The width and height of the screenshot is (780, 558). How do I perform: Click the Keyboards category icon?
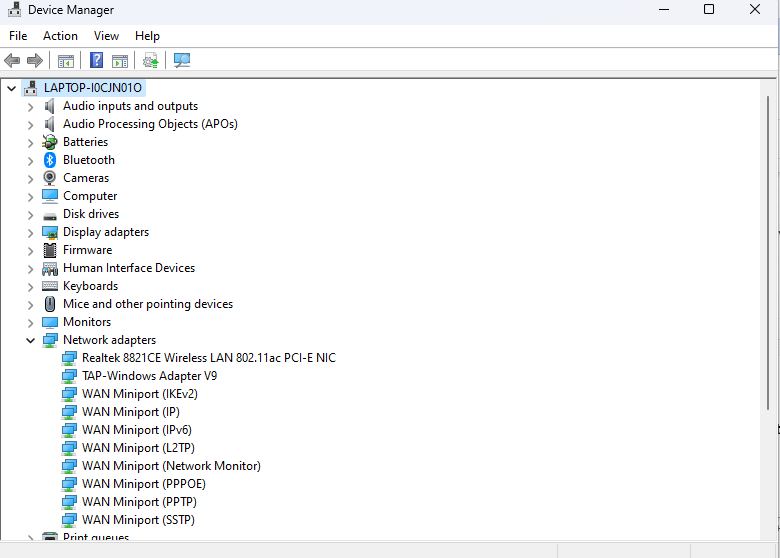[x=50, y=285]
